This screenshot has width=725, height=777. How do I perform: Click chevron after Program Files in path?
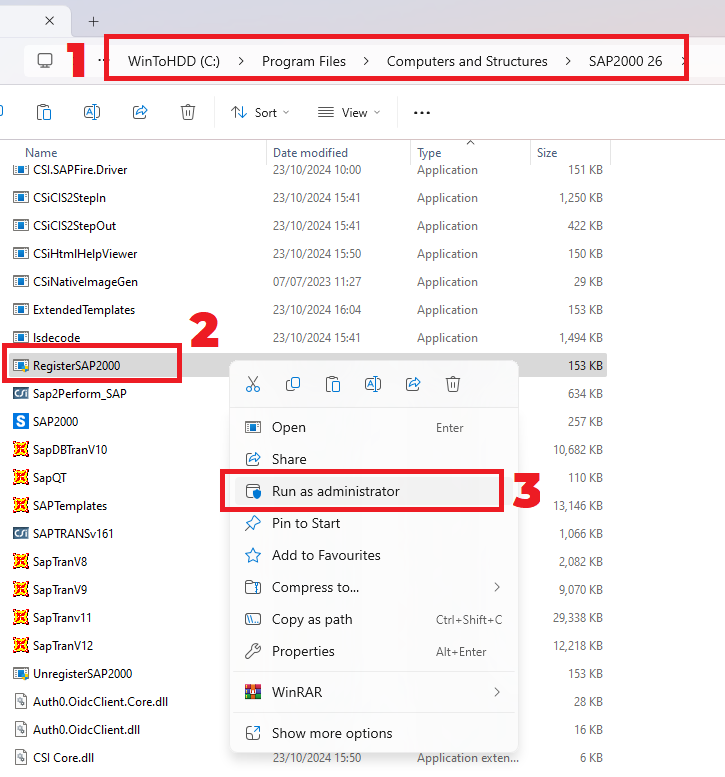point(366,61)
